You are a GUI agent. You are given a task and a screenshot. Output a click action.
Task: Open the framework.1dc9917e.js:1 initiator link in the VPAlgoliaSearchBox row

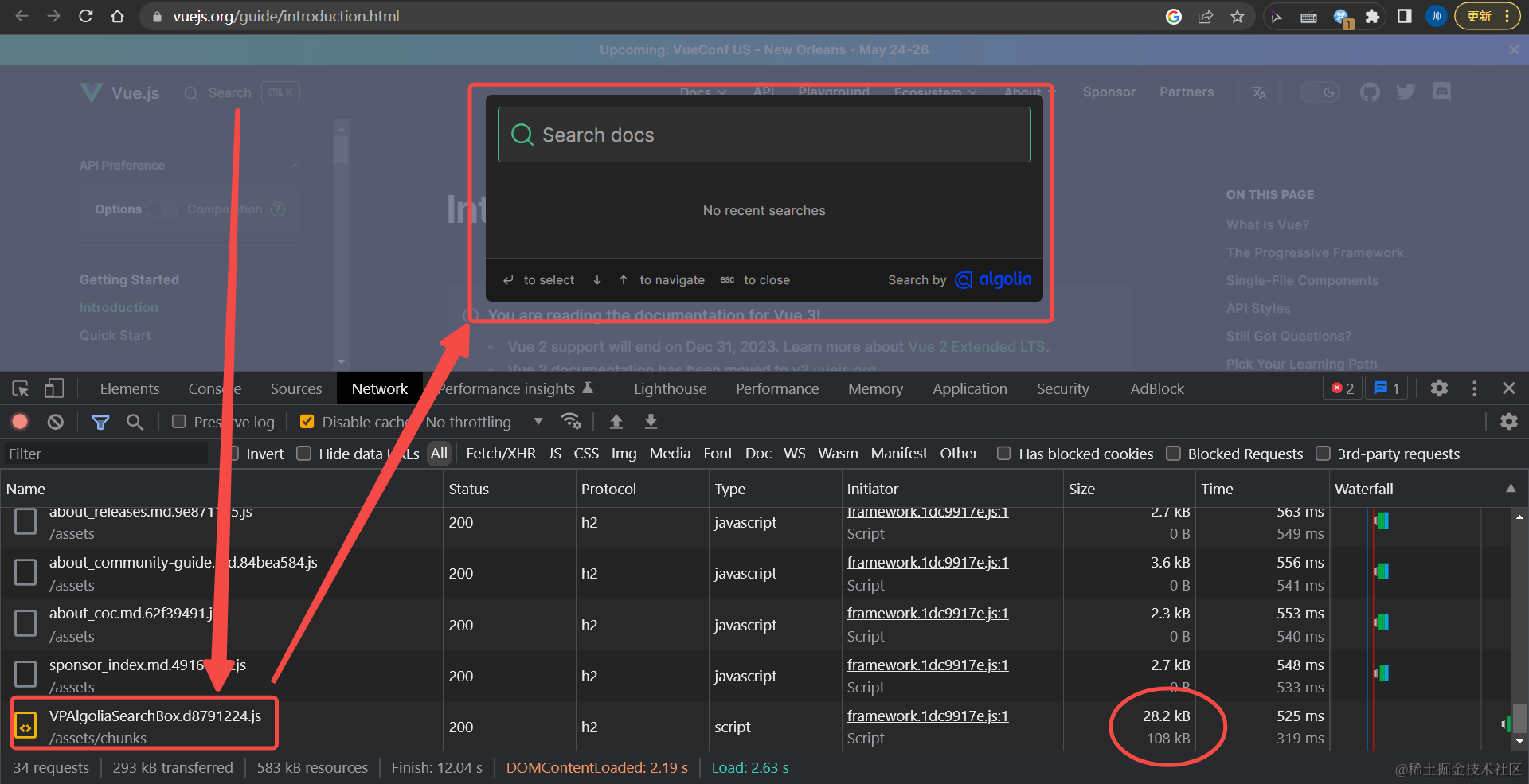[x=927, y=716]
